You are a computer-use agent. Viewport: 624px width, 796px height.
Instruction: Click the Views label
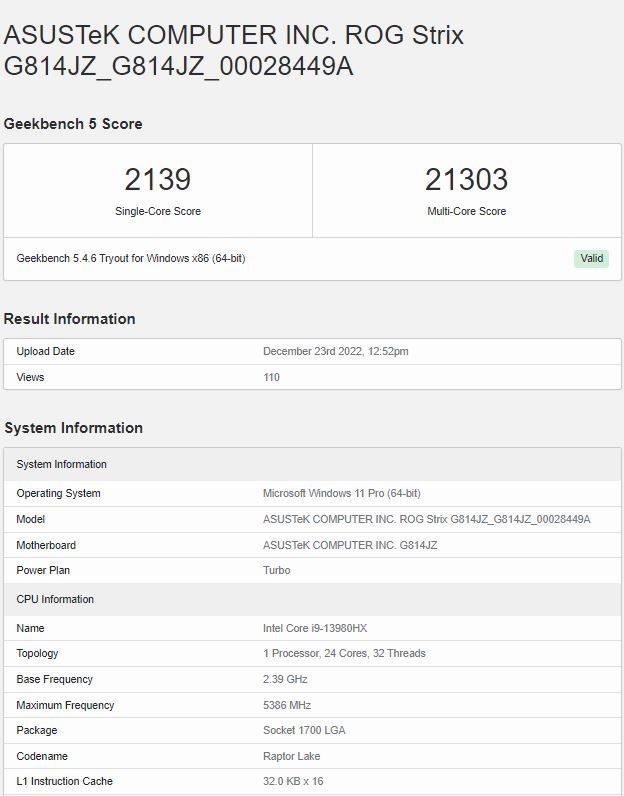point(30,377)
